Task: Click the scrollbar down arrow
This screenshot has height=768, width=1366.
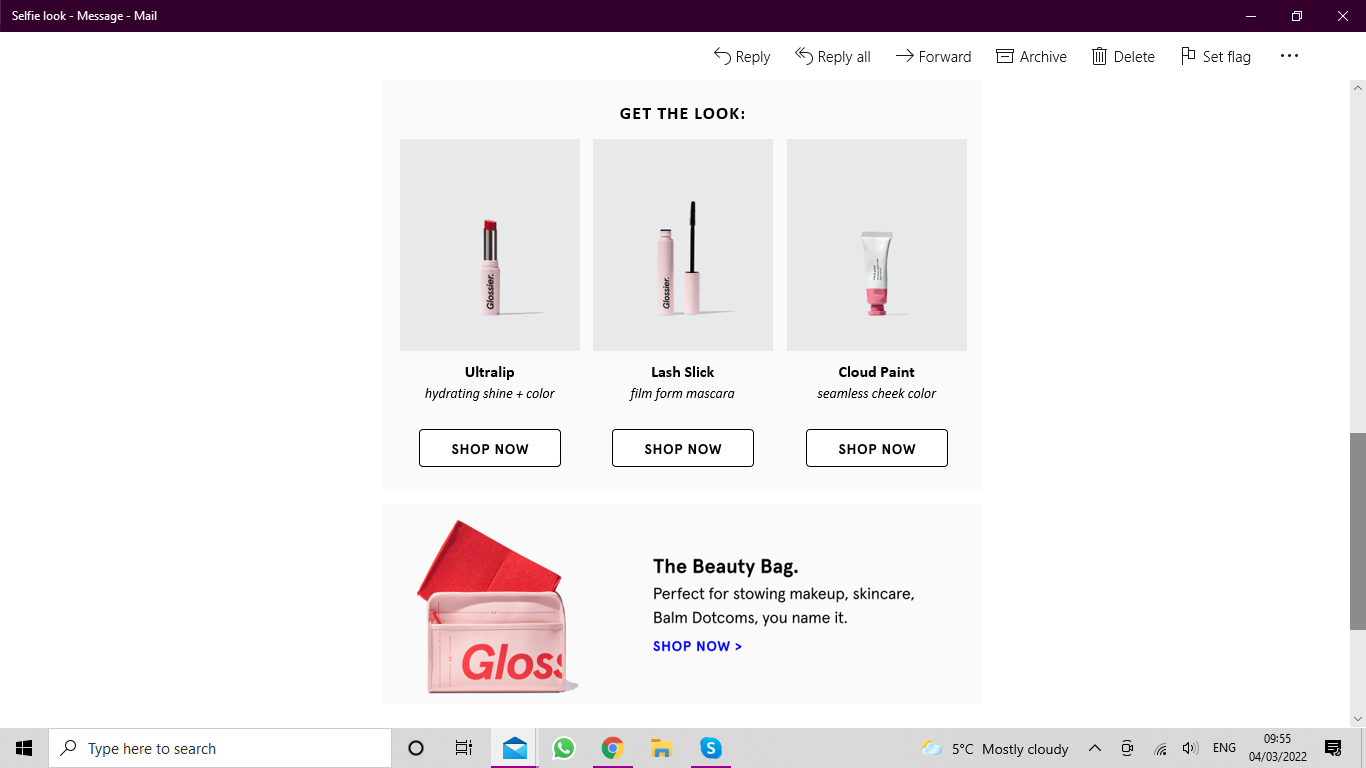Action: click(x=1357, y=718)
